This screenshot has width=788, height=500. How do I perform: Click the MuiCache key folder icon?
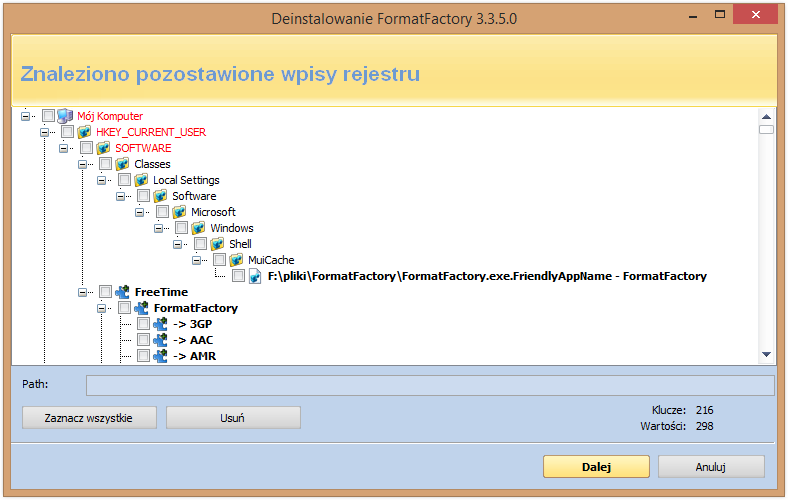click(237, 260)
